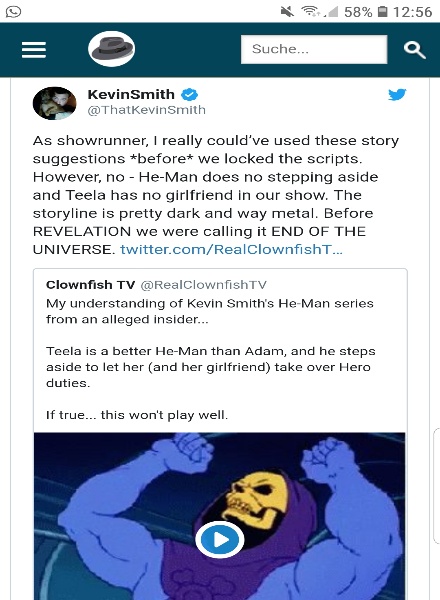
Task: Open the Skeletor video thumbnail
Action: pos(220,516)
